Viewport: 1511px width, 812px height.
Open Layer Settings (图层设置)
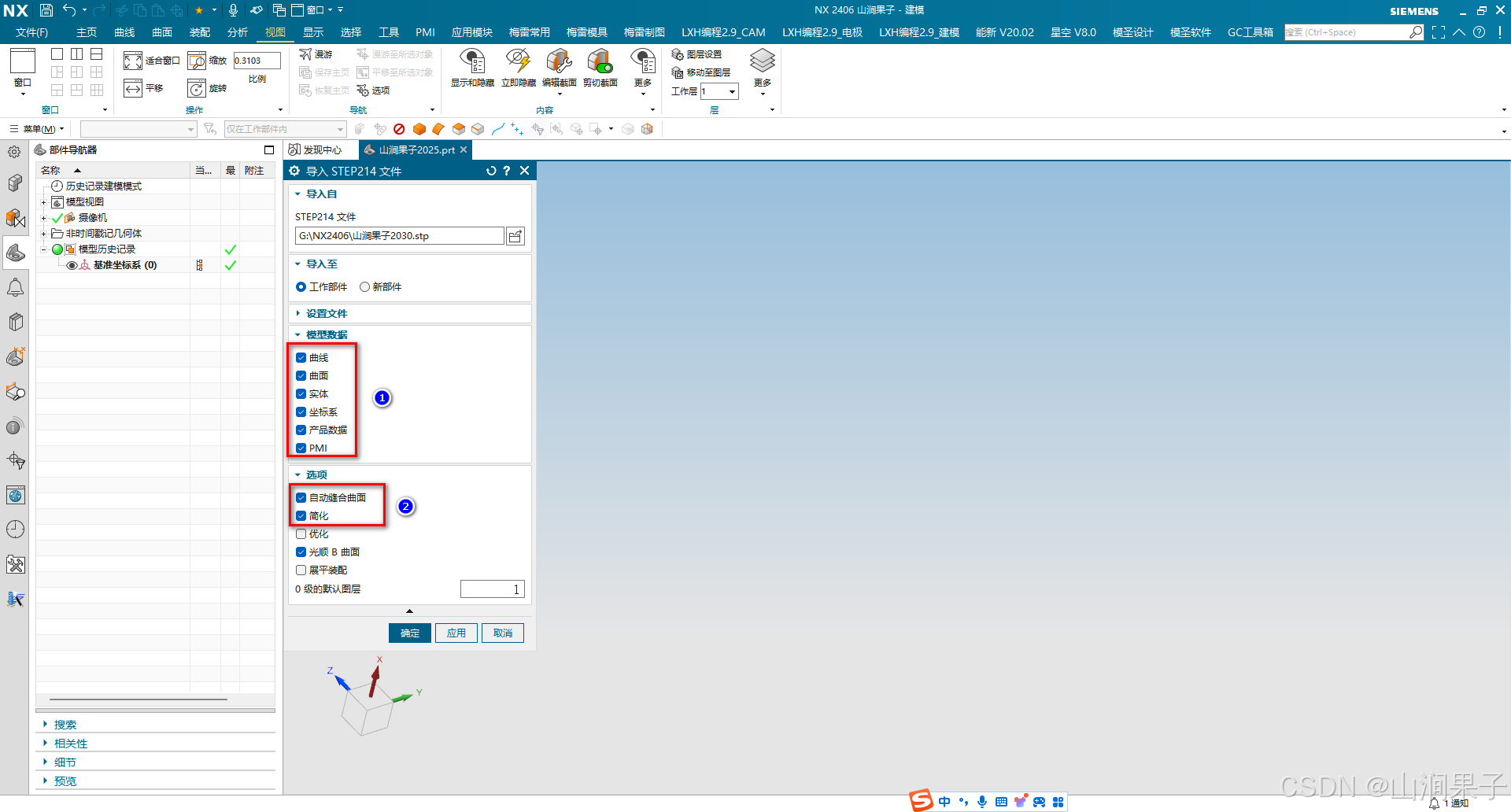point(696,54)
